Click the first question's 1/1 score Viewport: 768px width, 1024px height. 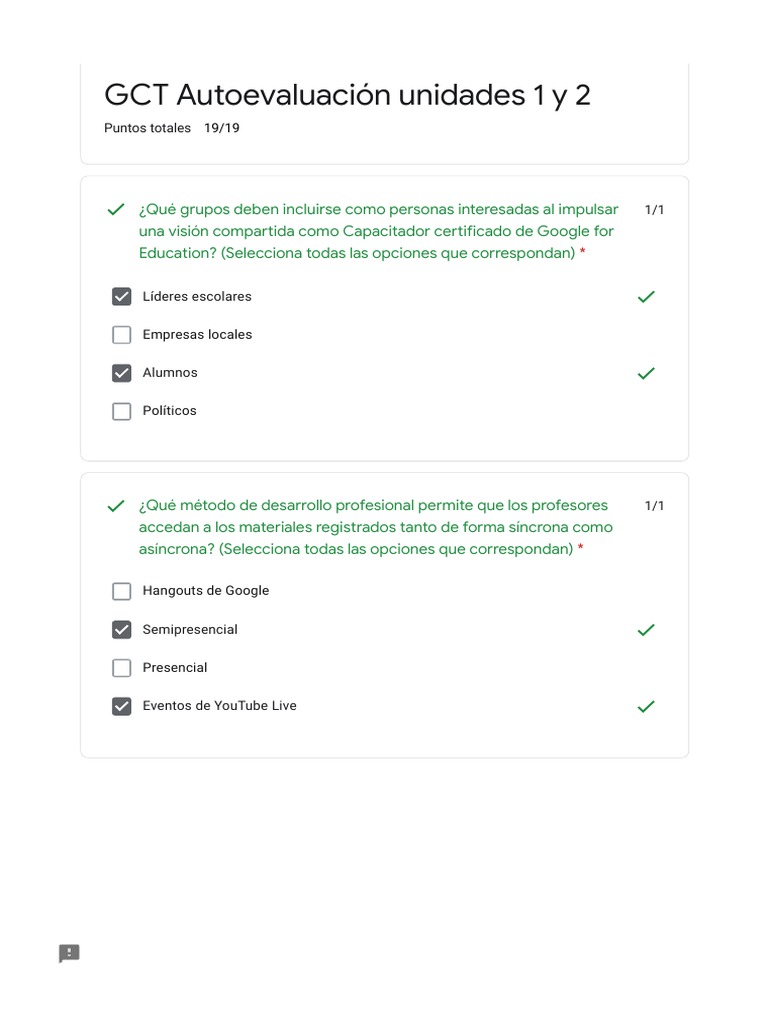point(654,210)
